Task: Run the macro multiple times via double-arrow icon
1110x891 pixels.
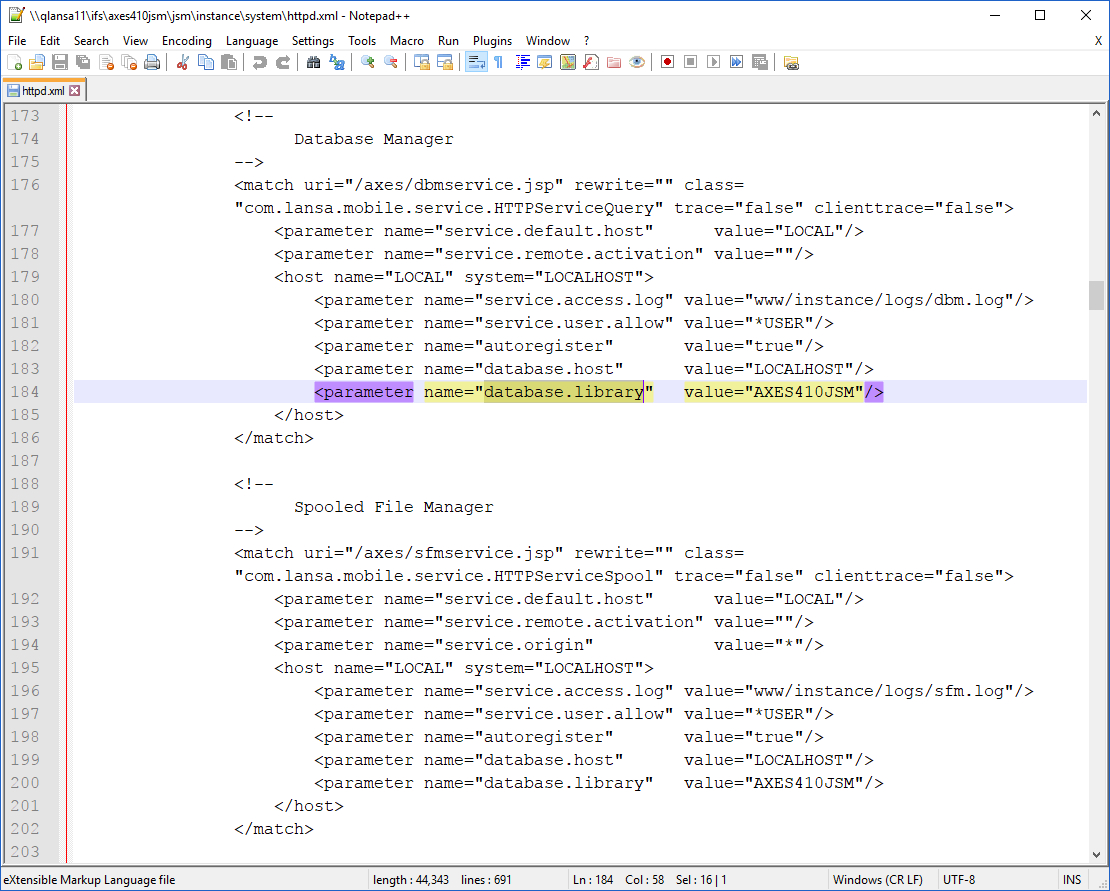Action: click(737, 62)
